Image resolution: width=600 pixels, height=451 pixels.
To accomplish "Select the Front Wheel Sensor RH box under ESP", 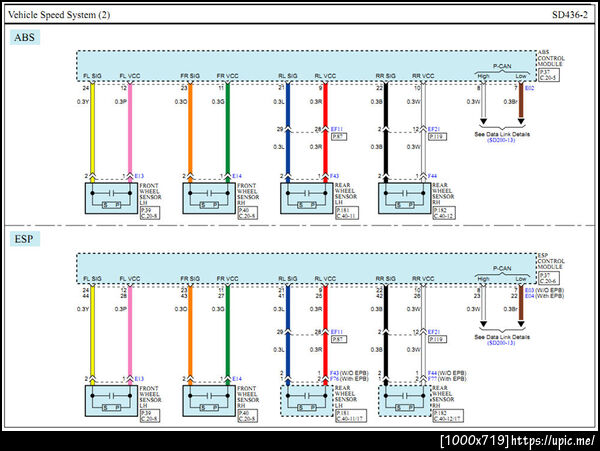I will [x=209, y=401].
